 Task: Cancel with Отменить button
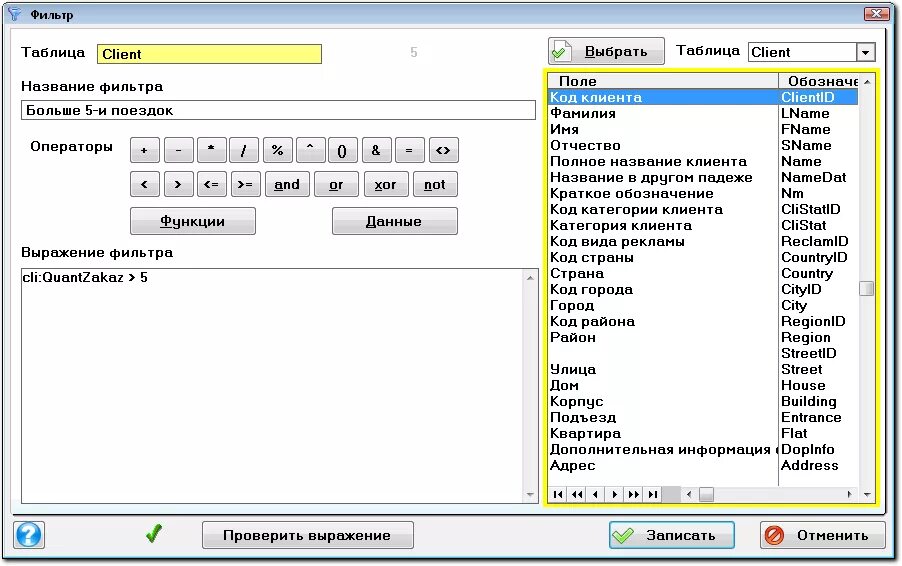point(823,536)
